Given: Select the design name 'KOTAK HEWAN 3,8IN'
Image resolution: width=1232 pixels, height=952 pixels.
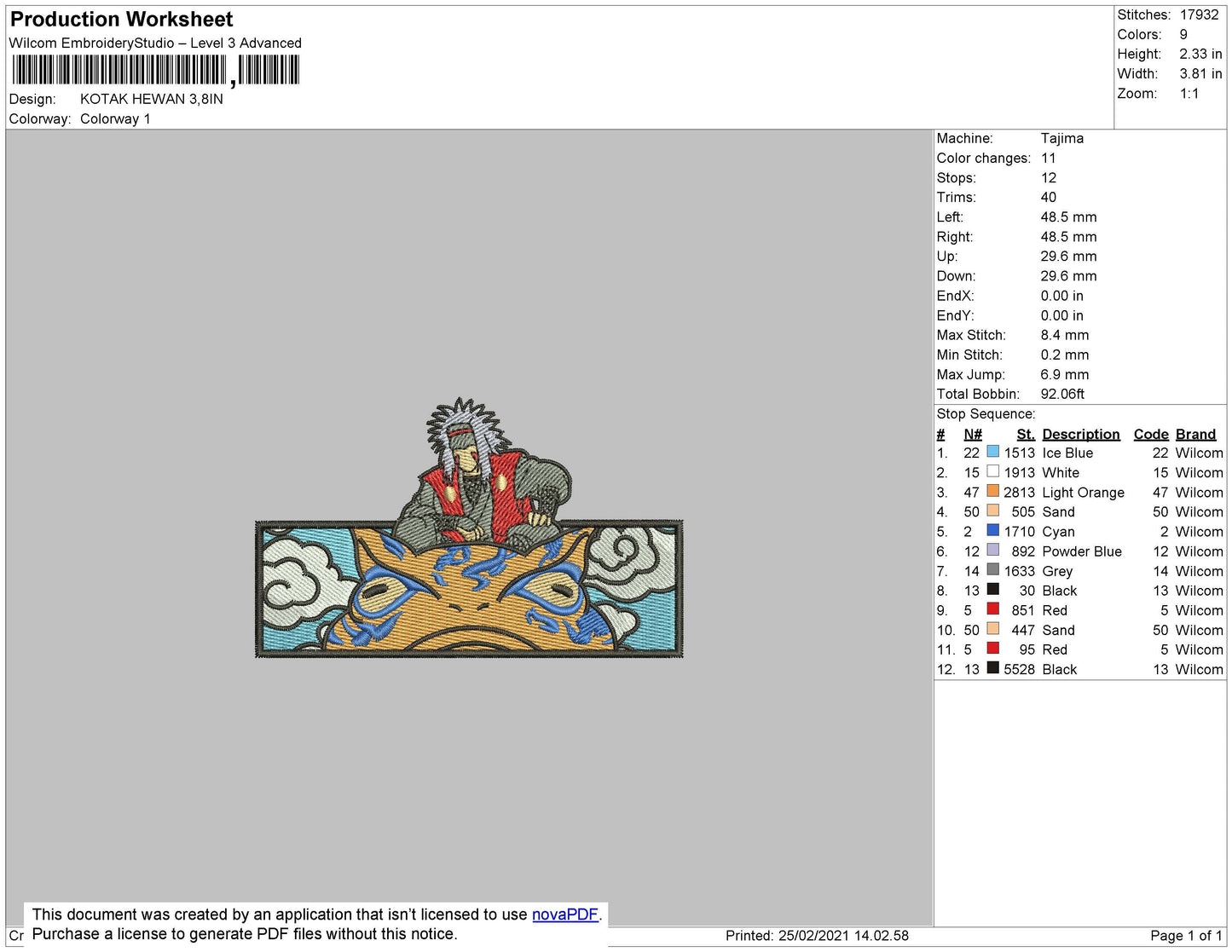Looking at the screenshot, I should point(152,99).
